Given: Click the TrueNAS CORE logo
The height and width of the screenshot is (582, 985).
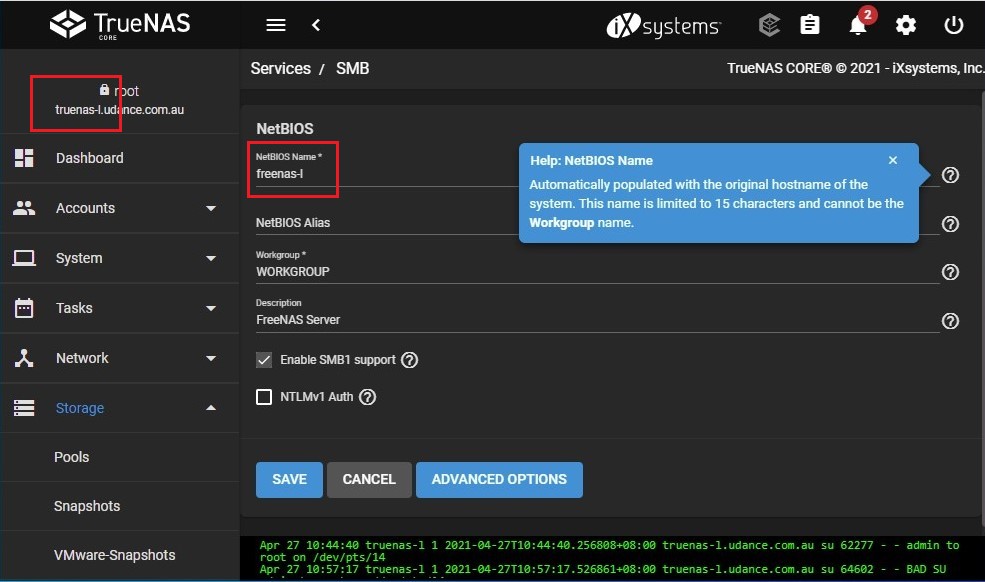Looking at the screenshot, I should click(x=120, y=25).
